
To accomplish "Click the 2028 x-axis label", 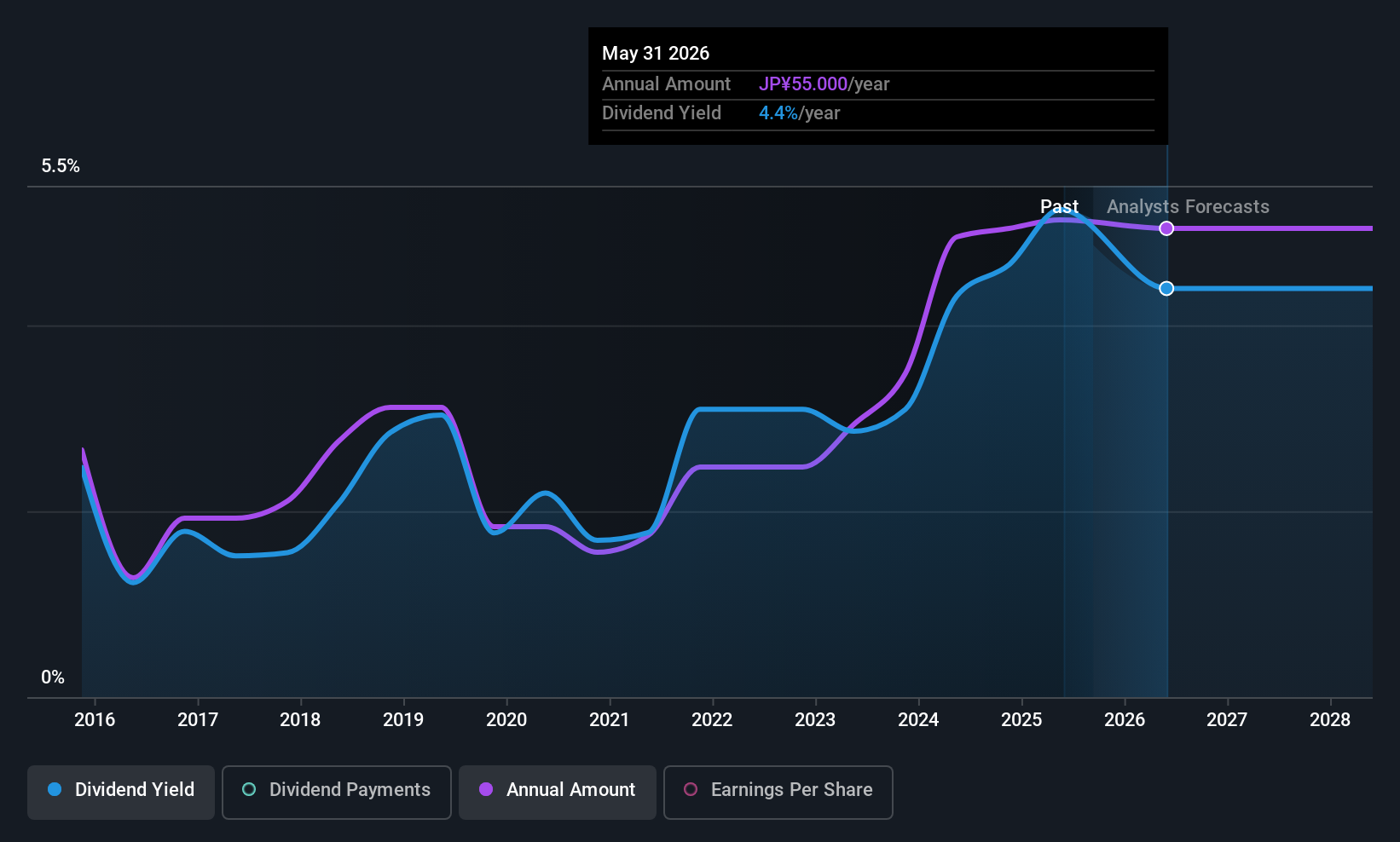I will coord(1330,720).
